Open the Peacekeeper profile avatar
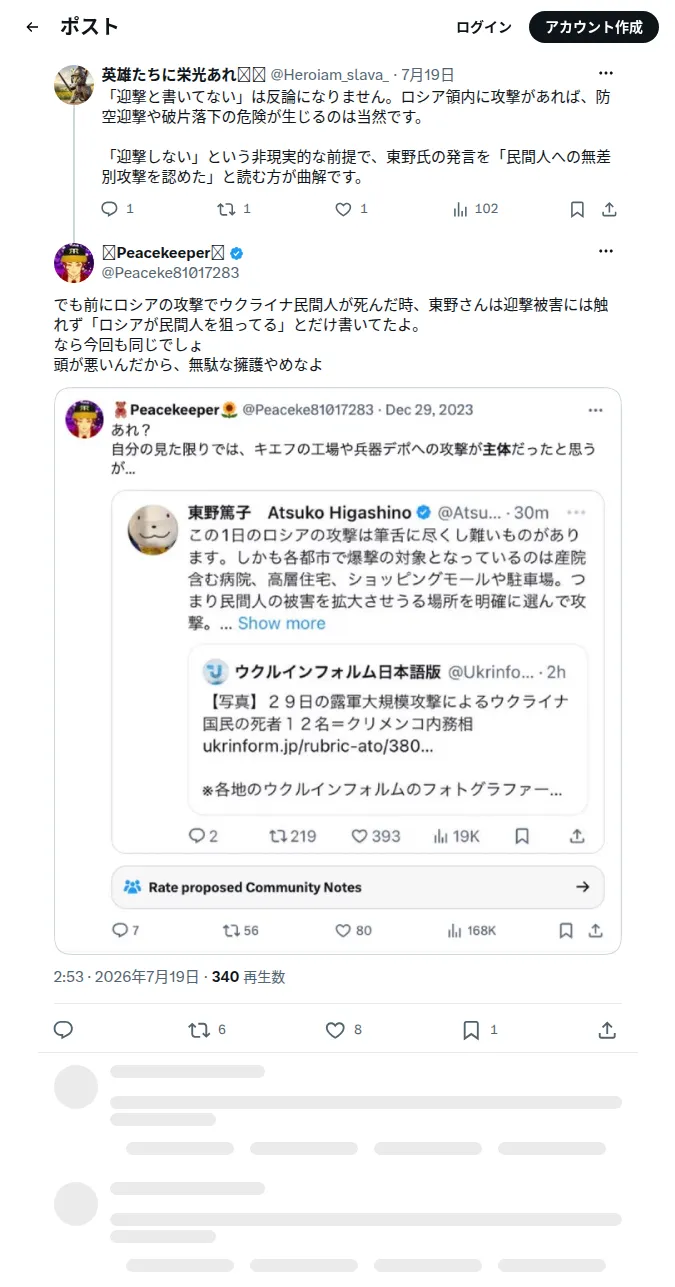Viewport: 675px width, 1287px height. point(74,262)
